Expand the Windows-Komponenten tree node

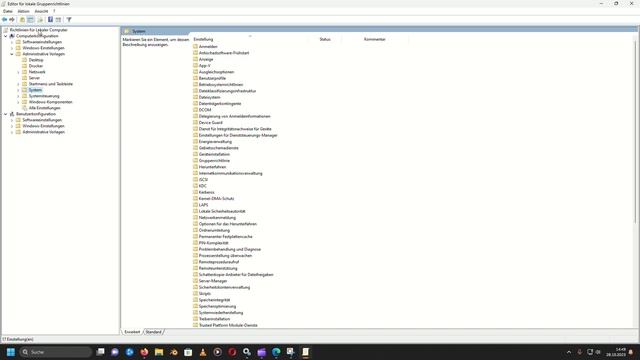(x=18, y=102)
